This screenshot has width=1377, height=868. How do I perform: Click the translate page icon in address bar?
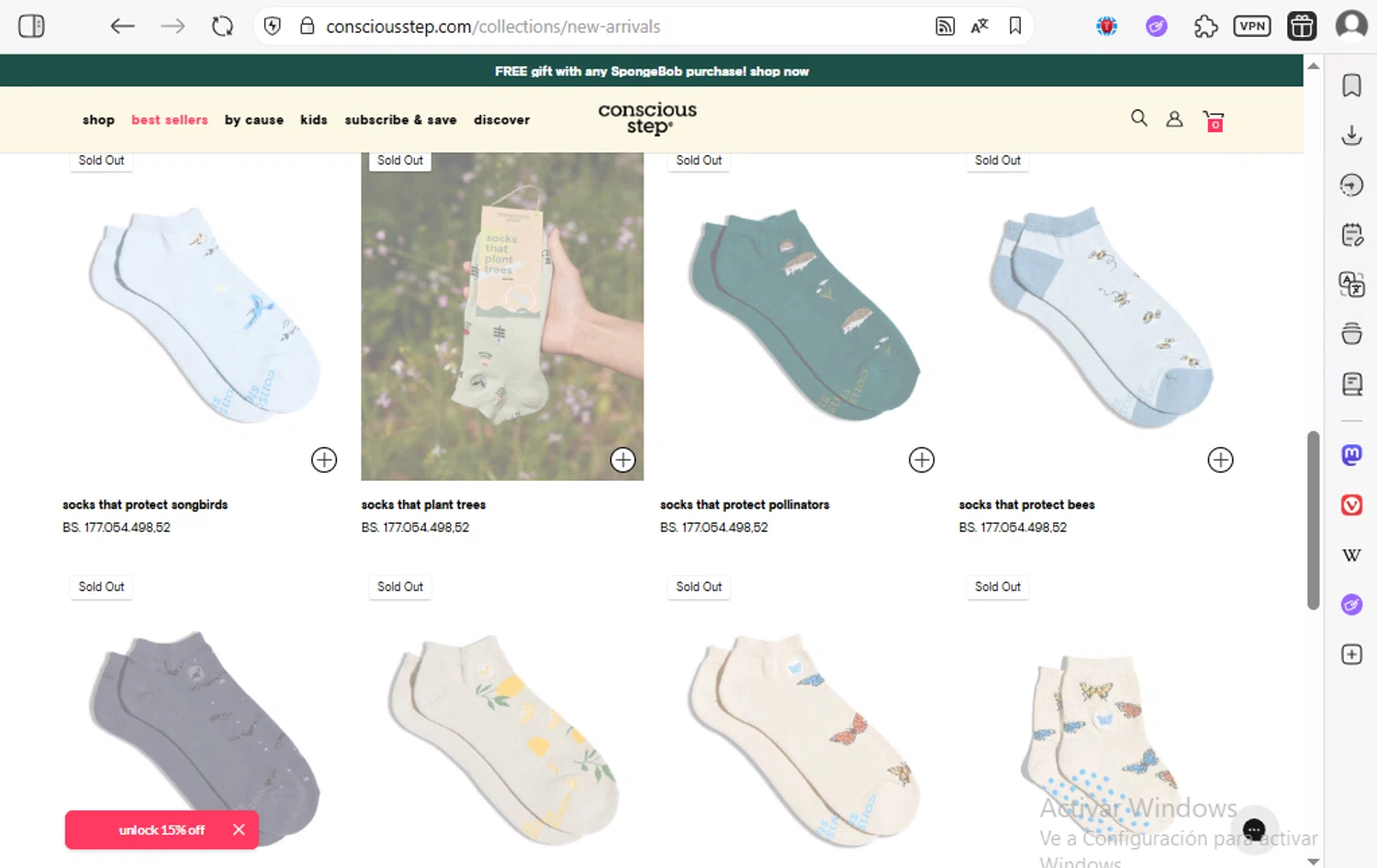(x=980, y=26)
